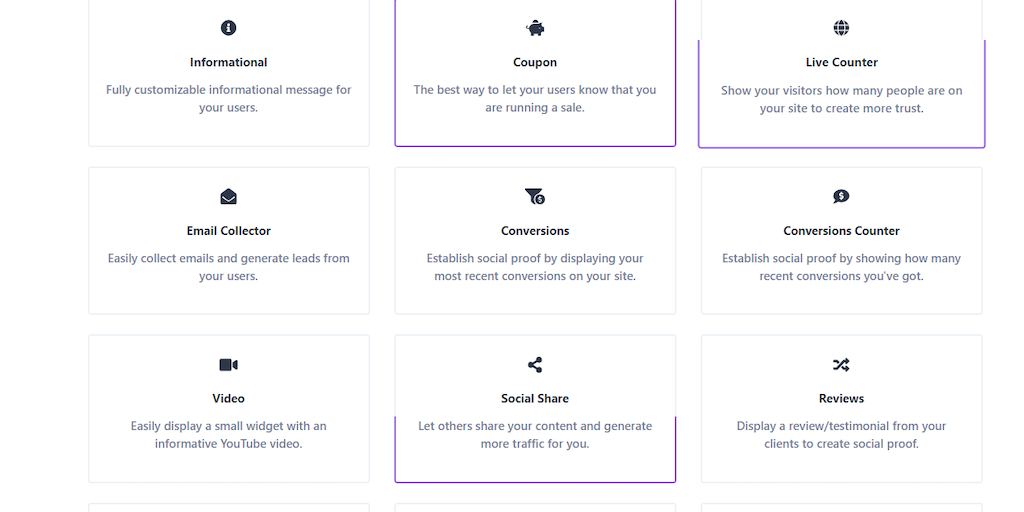The height and width of the screenshot is (512, 1024).
Task: Pick the Email Collector title
Action: coord(228,231)
